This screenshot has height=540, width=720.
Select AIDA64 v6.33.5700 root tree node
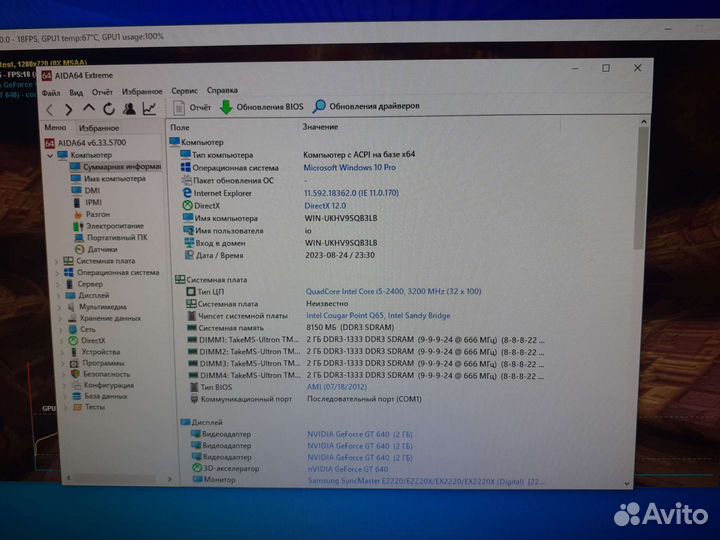86,143
